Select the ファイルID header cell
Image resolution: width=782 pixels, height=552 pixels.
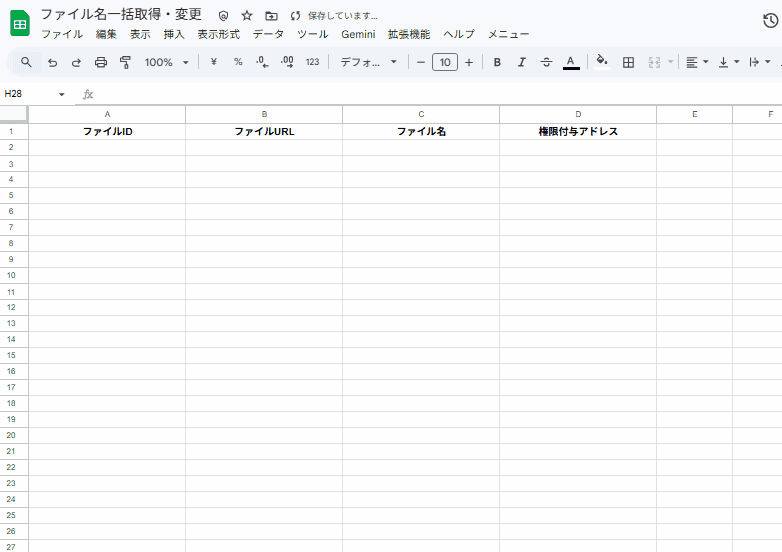(x=107, y=132)
